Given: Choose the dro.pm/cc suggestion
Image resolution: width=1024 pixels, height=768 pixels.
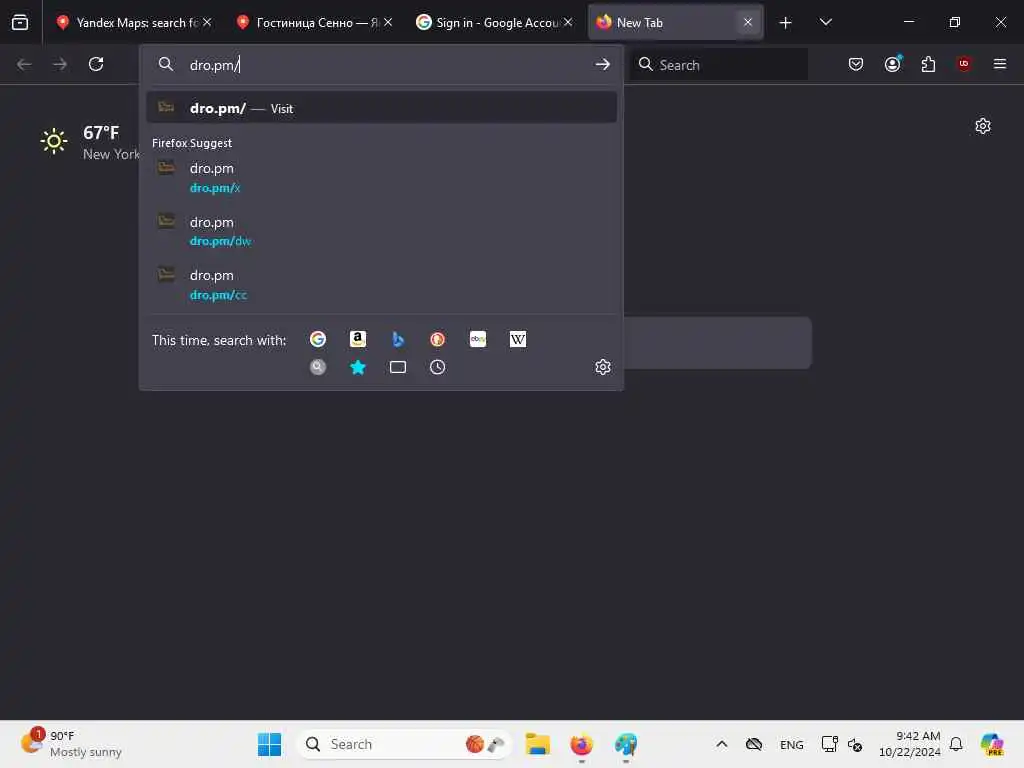Looking at the screenshot, I should point(381,284).
